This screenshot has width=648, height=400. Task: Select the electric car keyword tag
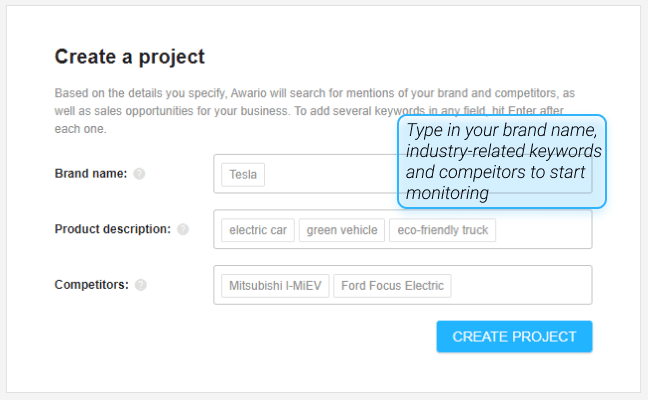[258, 230]
